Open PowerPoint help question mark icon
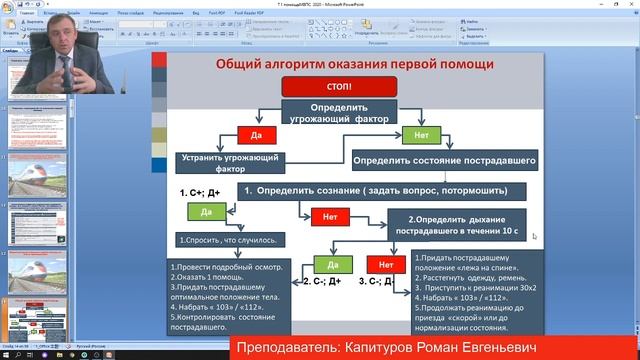640x360 pixels. pos(635,13)
